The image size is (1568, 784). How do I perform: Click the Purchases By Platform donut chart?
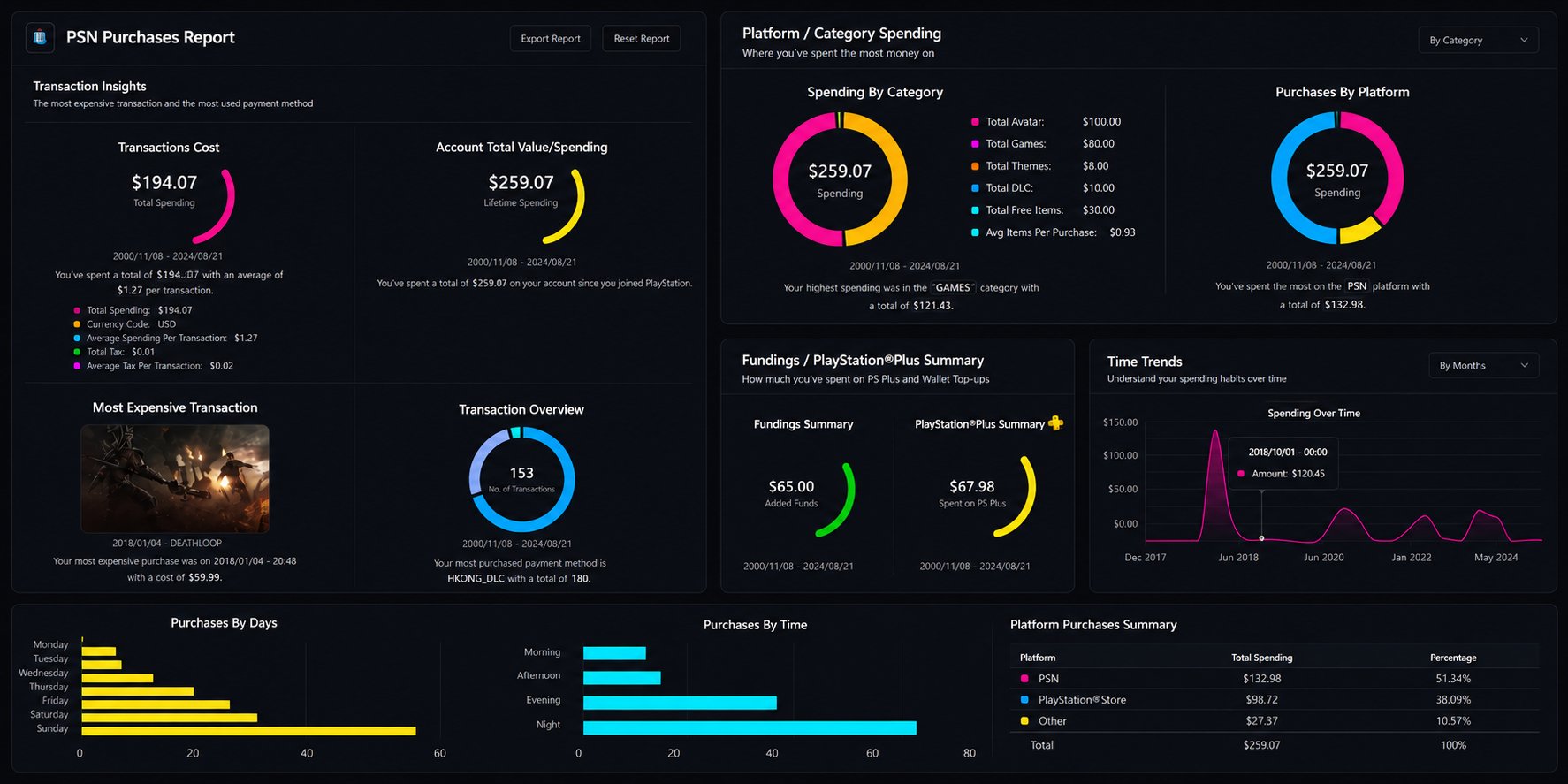tap(1337, 178)
